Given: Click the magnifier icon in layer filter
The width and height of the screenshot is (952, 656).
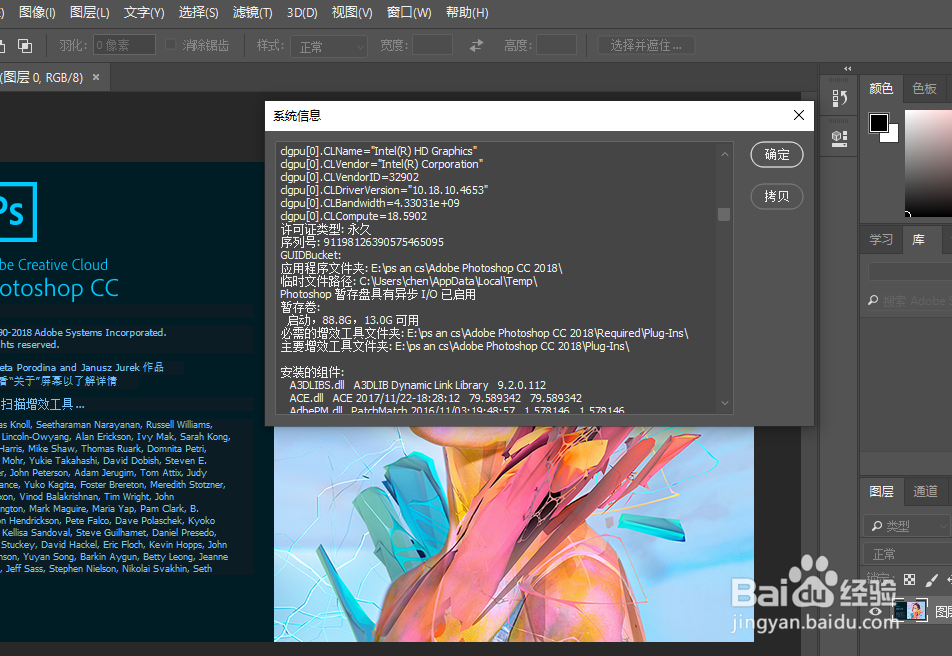Looking at the screenshot, I should point(877,526).
